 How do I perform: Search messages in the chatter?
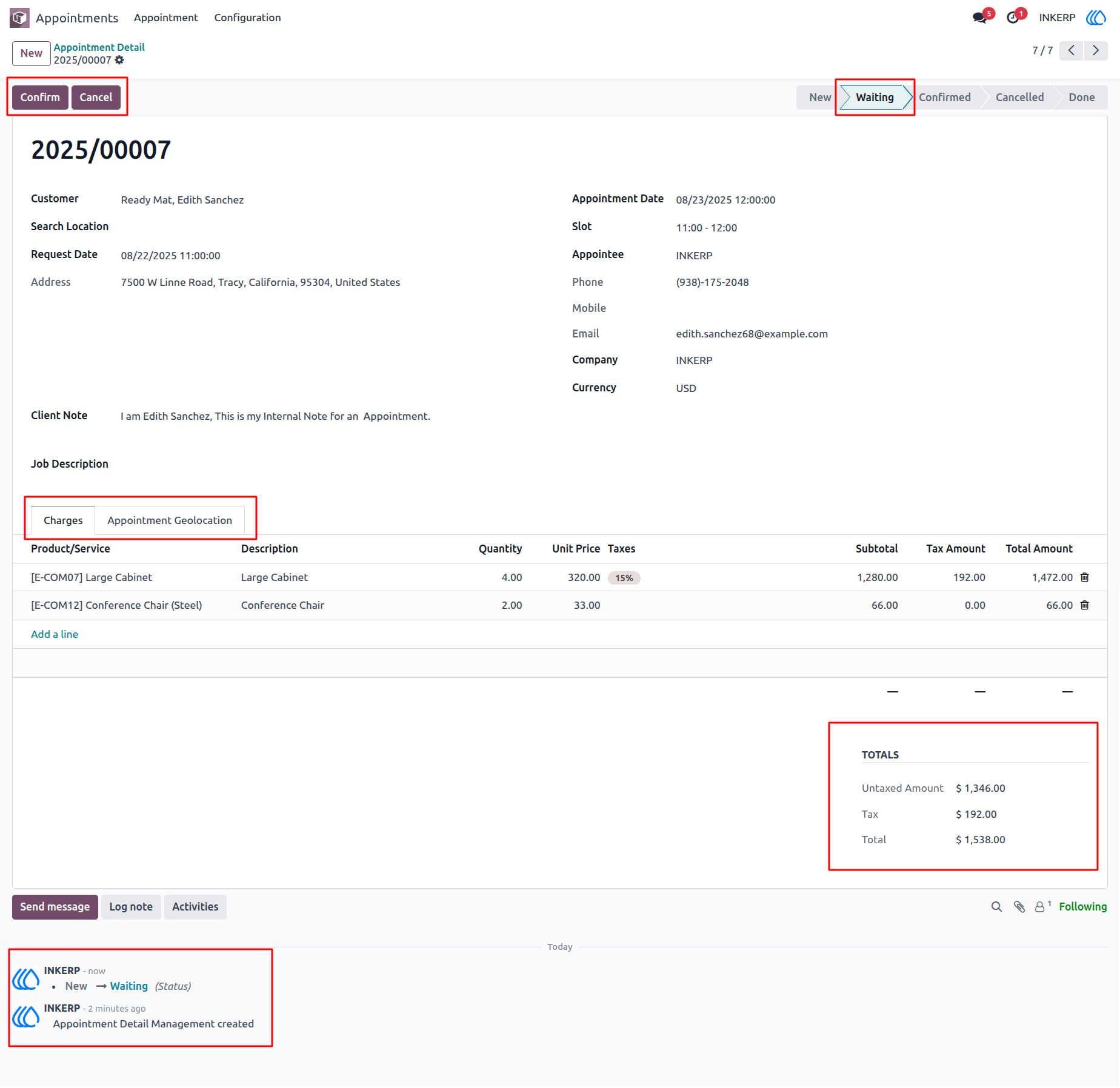click(x=996, y=907)
